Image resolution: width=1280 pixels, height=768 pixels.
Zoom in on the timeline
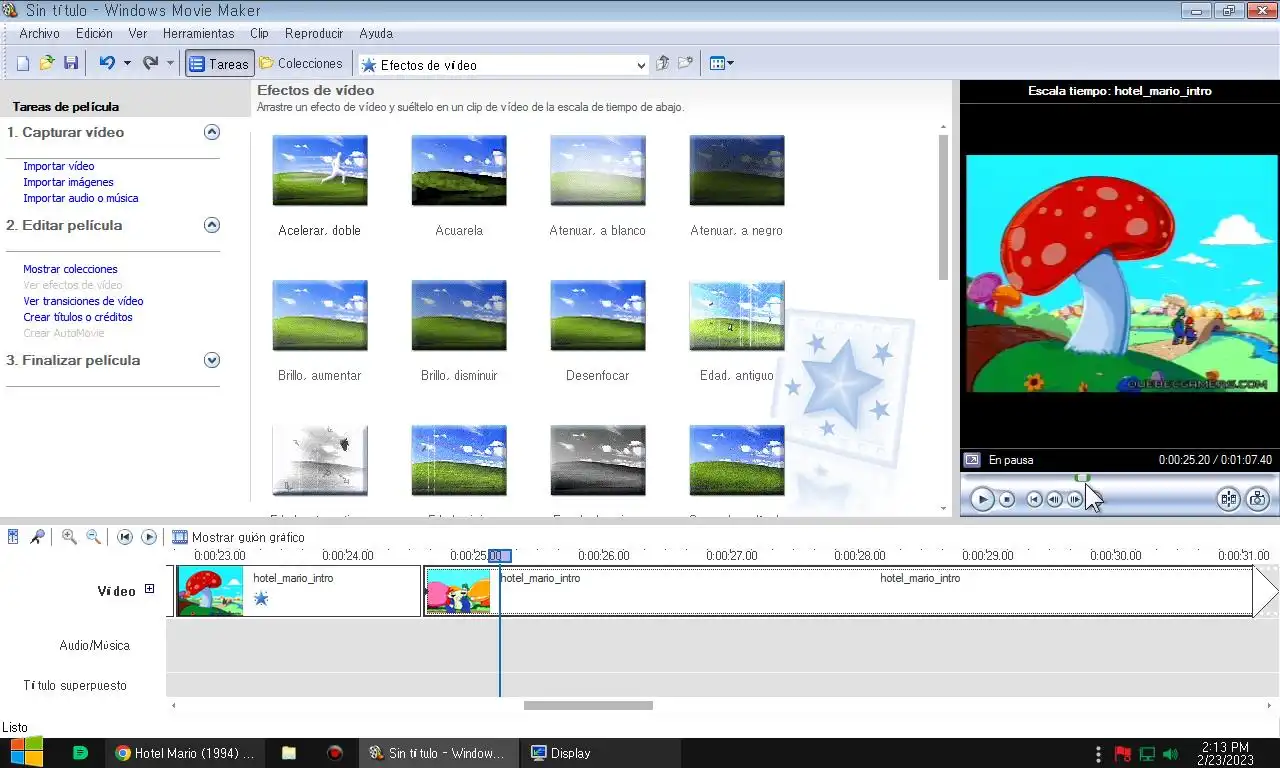[69, 537]
